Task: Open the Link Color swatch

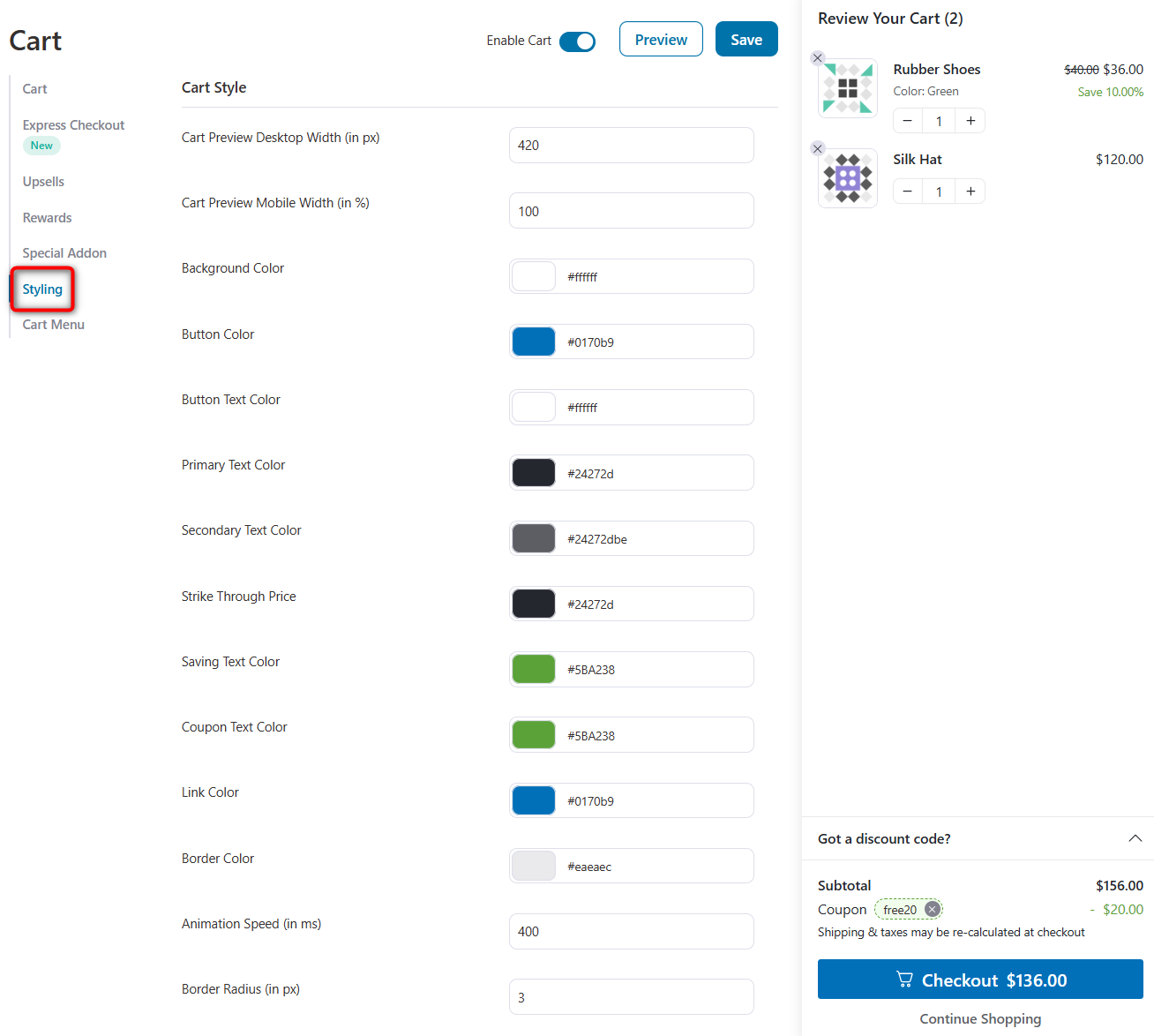Action: (534, 800)
